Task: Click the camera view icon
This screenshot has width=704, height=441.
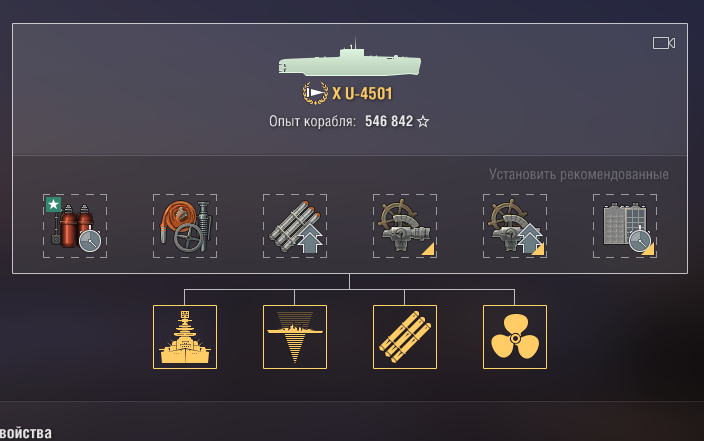Action: click(x=664, y=43)
